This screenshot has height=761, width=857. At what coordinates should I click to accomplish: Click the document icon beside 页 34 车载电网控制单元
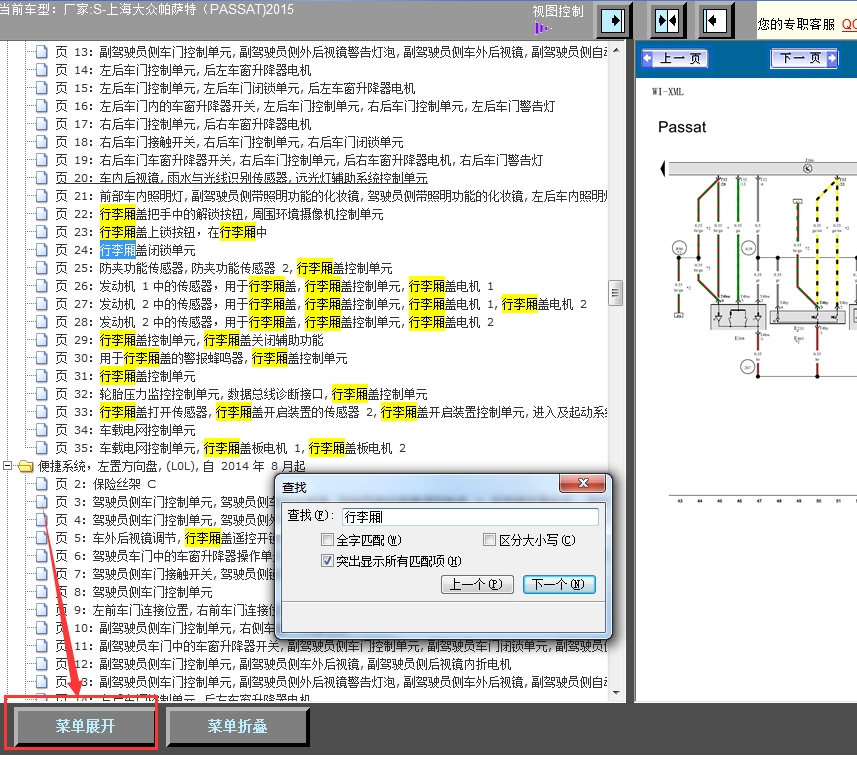41,430
